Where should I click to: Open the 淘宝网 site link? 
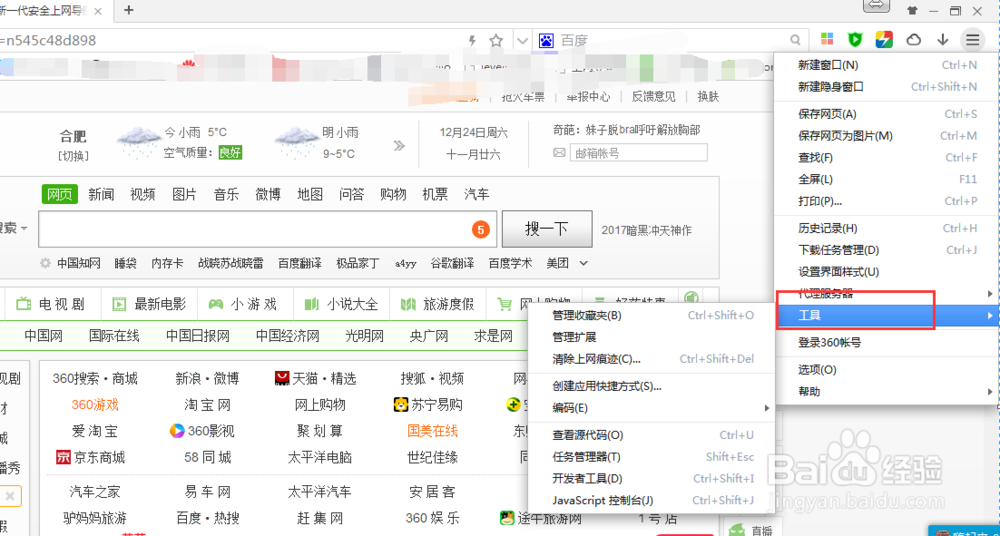pos(207,405)
